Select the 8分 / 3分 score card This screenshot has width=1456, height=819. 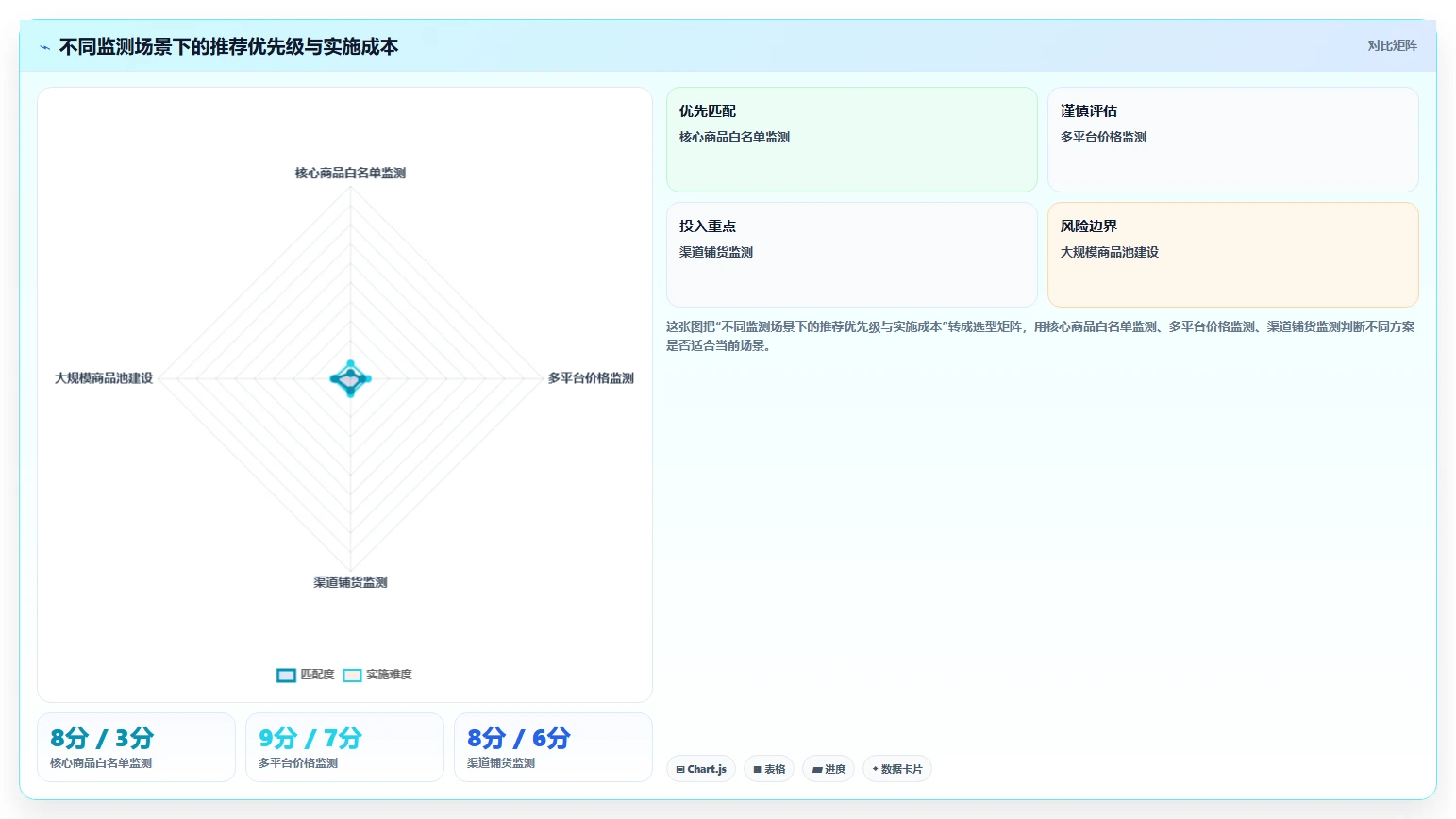136,747
